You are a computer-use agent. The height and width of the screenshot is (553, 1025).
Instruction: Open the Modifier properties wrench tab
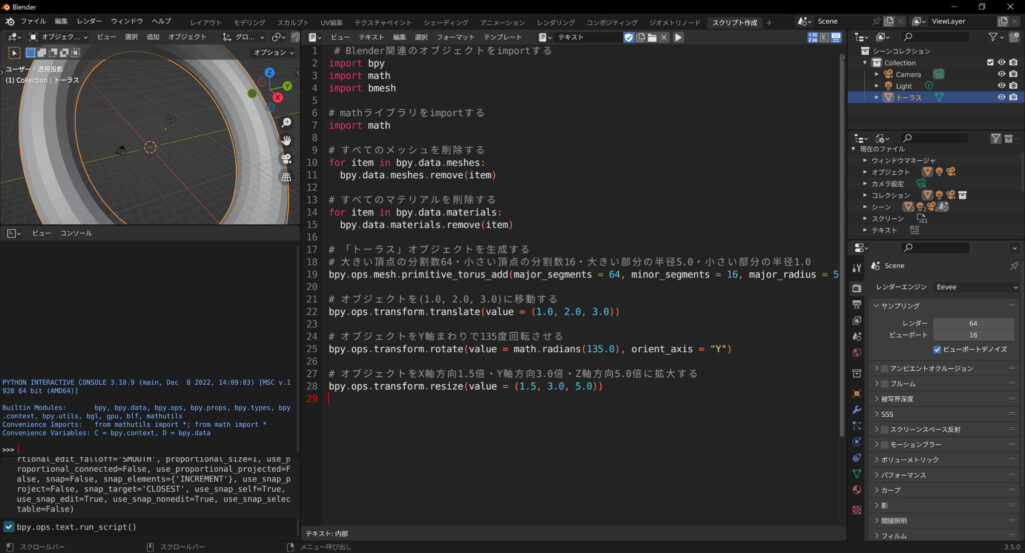[857, 410]
